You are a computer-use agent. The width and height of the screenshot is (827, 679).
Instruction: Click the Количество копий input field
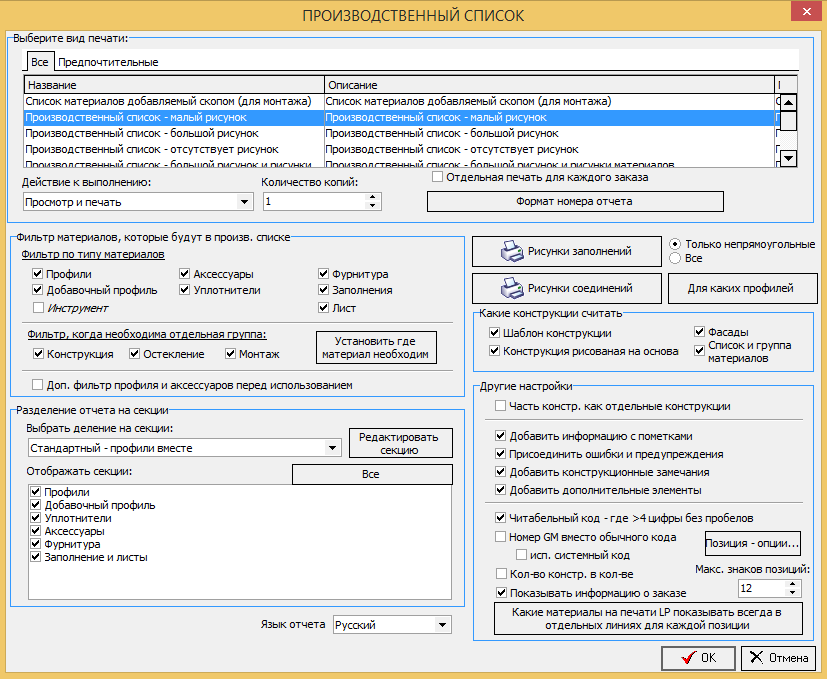(x=314, y=202)
